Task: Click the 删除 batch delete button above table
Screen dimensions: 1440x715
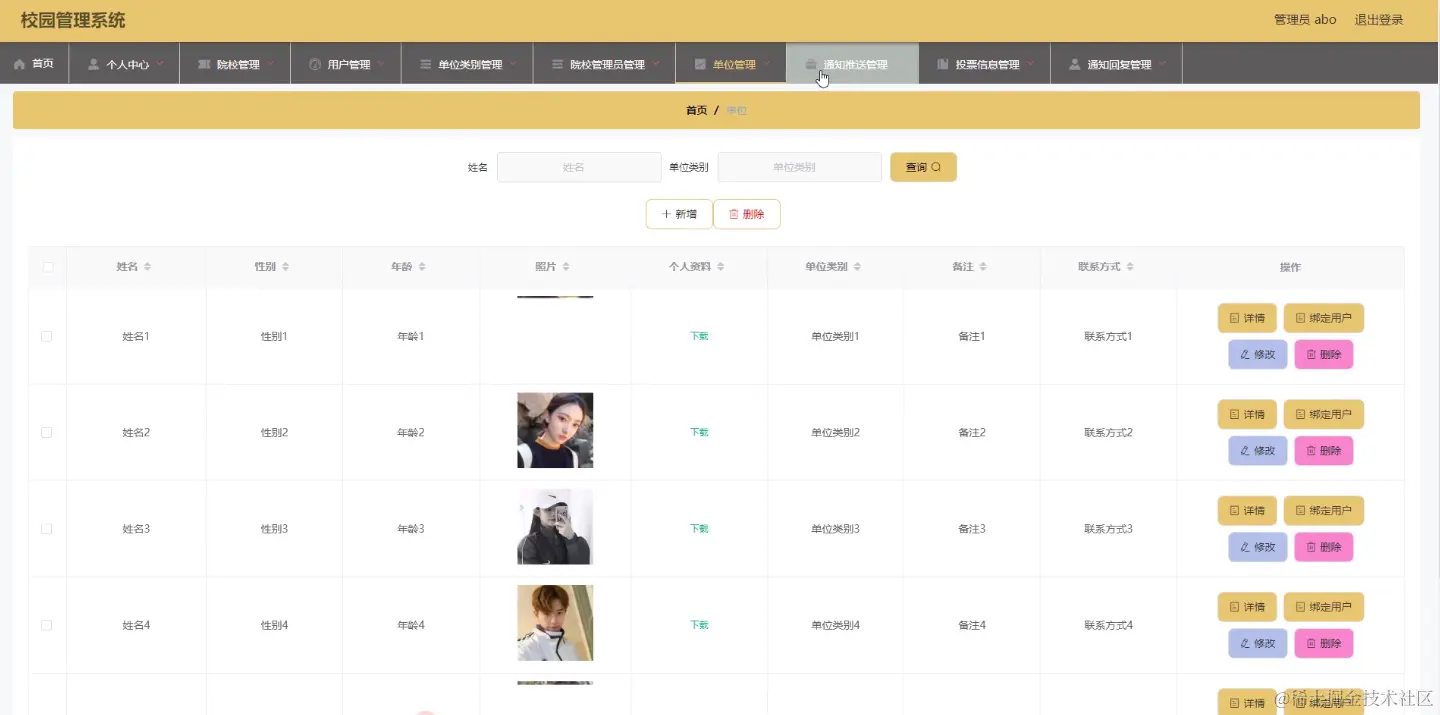Action: click(x=746, y=214)
